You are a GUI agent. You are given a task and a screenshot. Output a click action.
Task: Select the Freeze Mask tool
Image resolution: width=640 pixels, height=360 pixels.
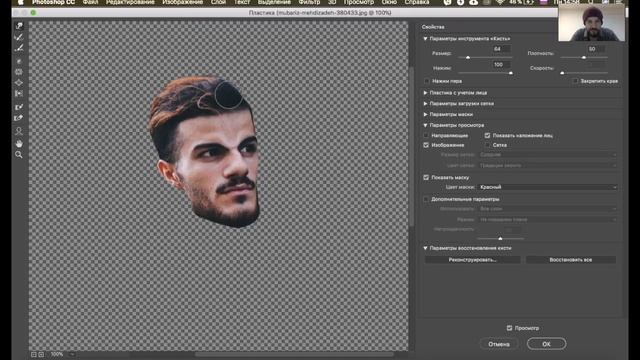pos(19,107)
